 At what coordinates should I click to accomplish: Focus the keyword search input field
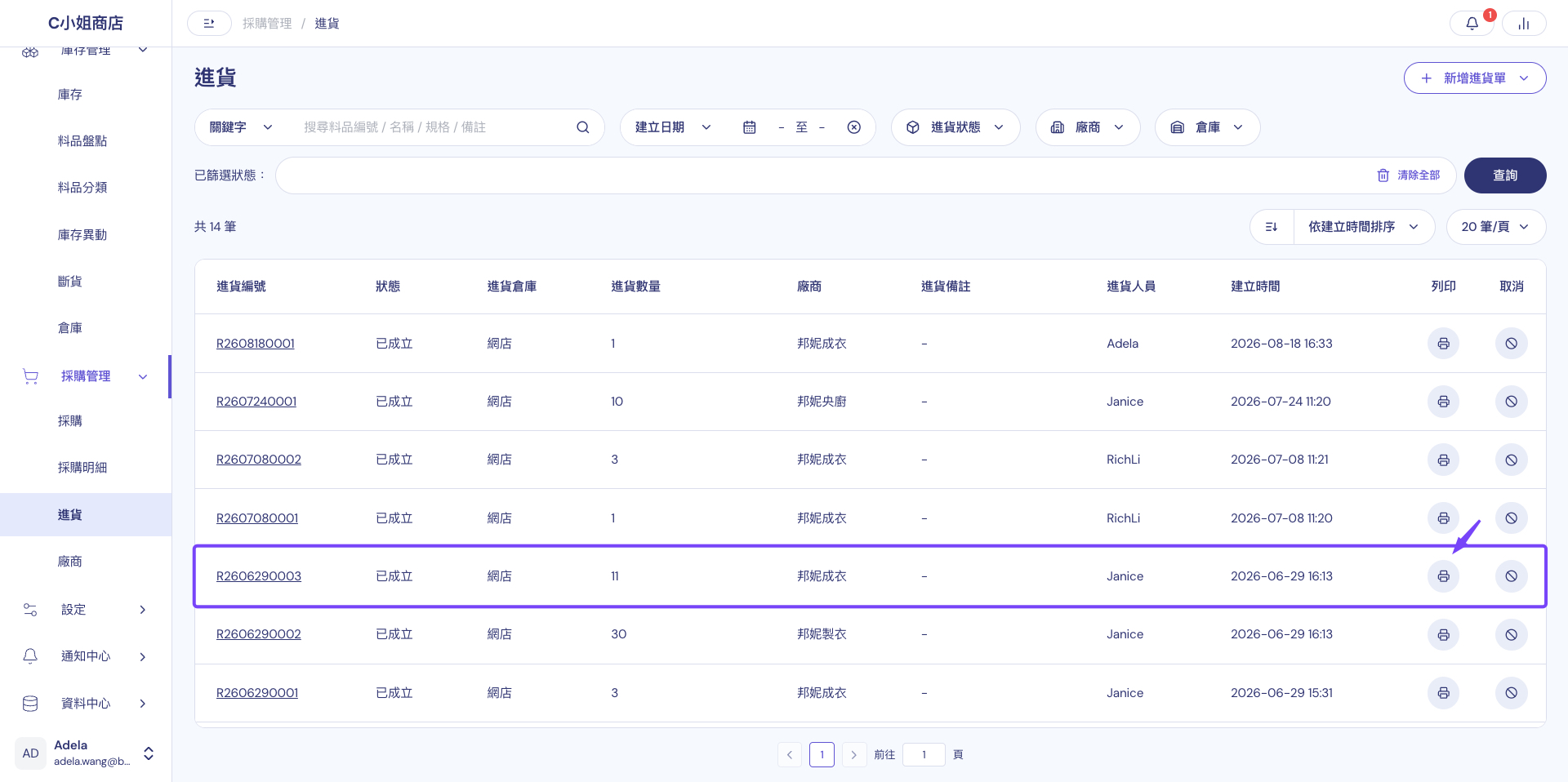click(433, 127)
